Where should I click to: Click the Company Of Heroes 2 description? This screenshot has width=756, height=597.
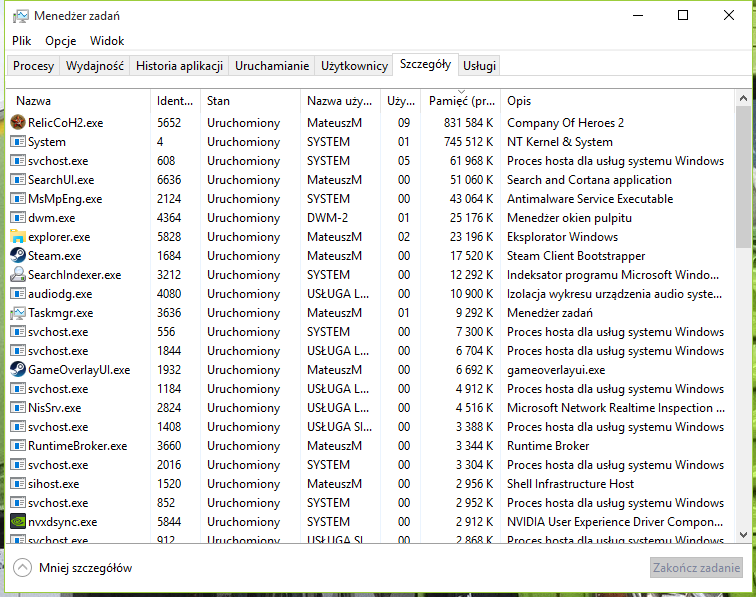tap(566, 123)
